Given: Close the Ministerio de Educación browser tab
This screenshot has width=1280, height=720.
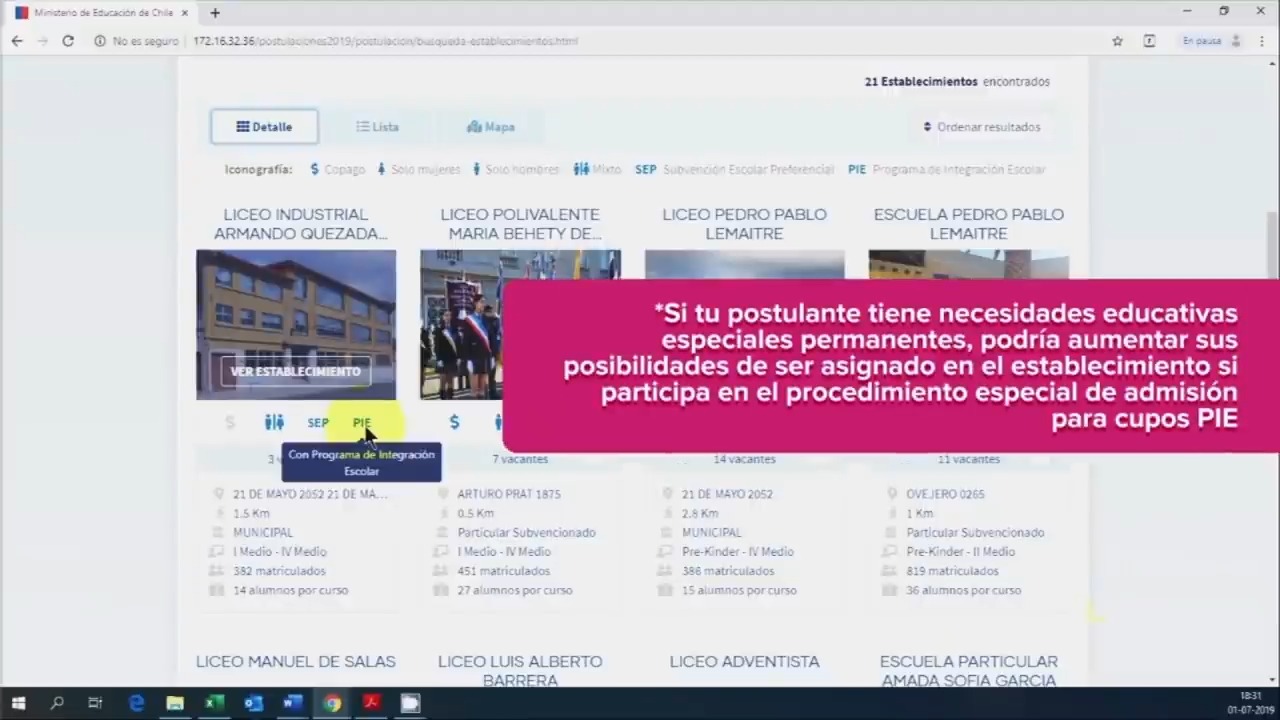Looking at the screenshot, I should click(x=184, y=13).
